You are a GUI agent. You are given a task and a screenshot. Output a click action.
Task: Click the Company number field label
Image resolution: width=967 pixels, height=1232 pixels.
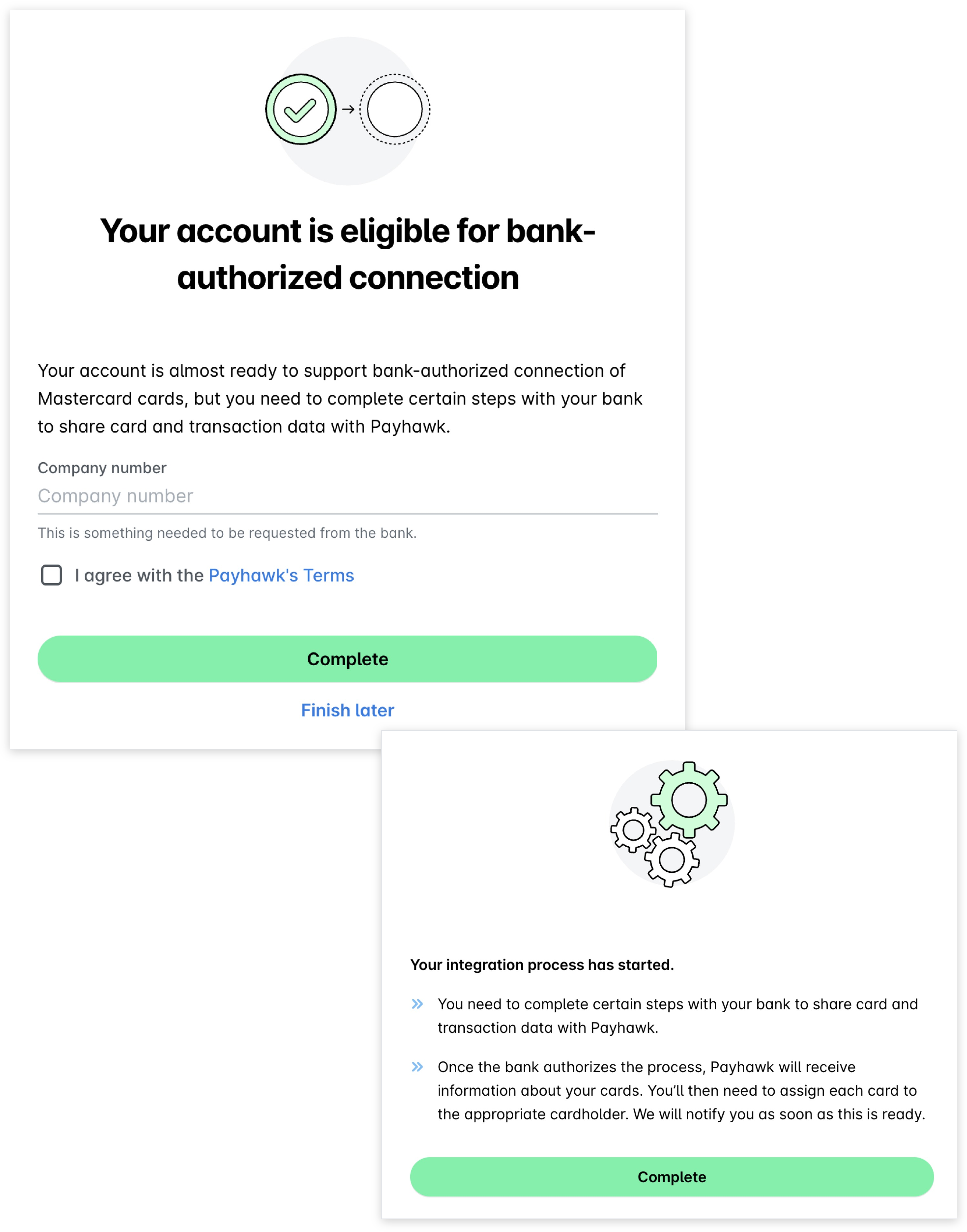[102, 468]
